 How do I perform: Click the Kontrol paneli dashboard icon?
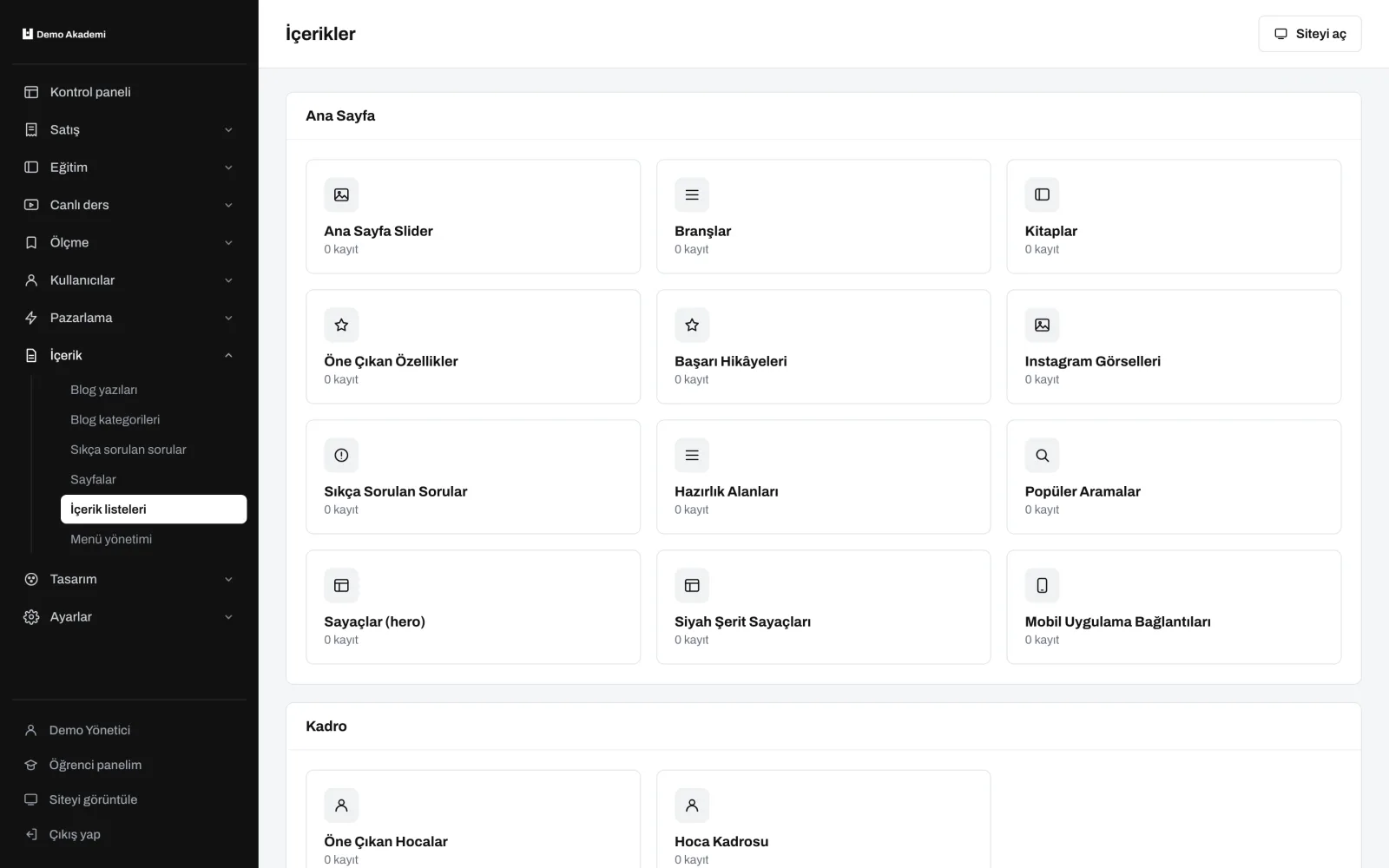31,92
